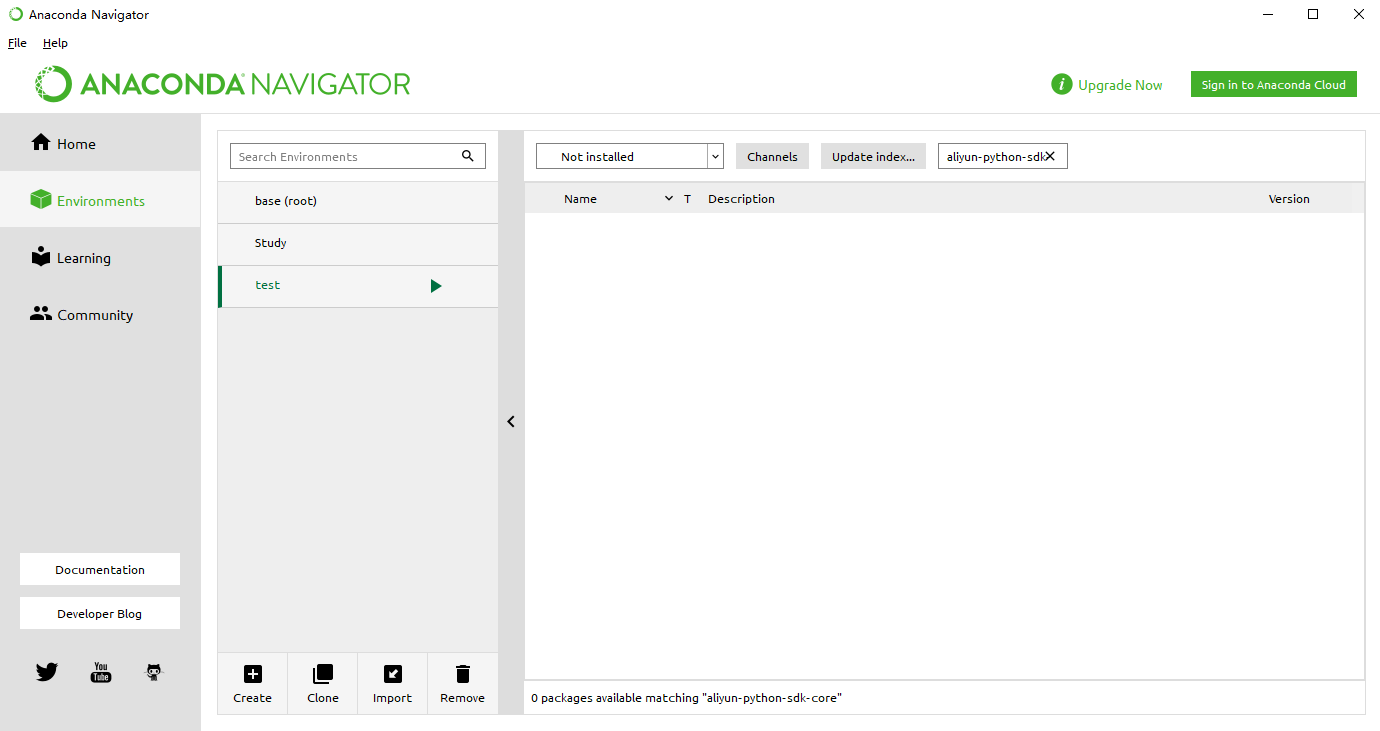Click the Learning book icon
1380x731 pixels.
click(41, 256)
